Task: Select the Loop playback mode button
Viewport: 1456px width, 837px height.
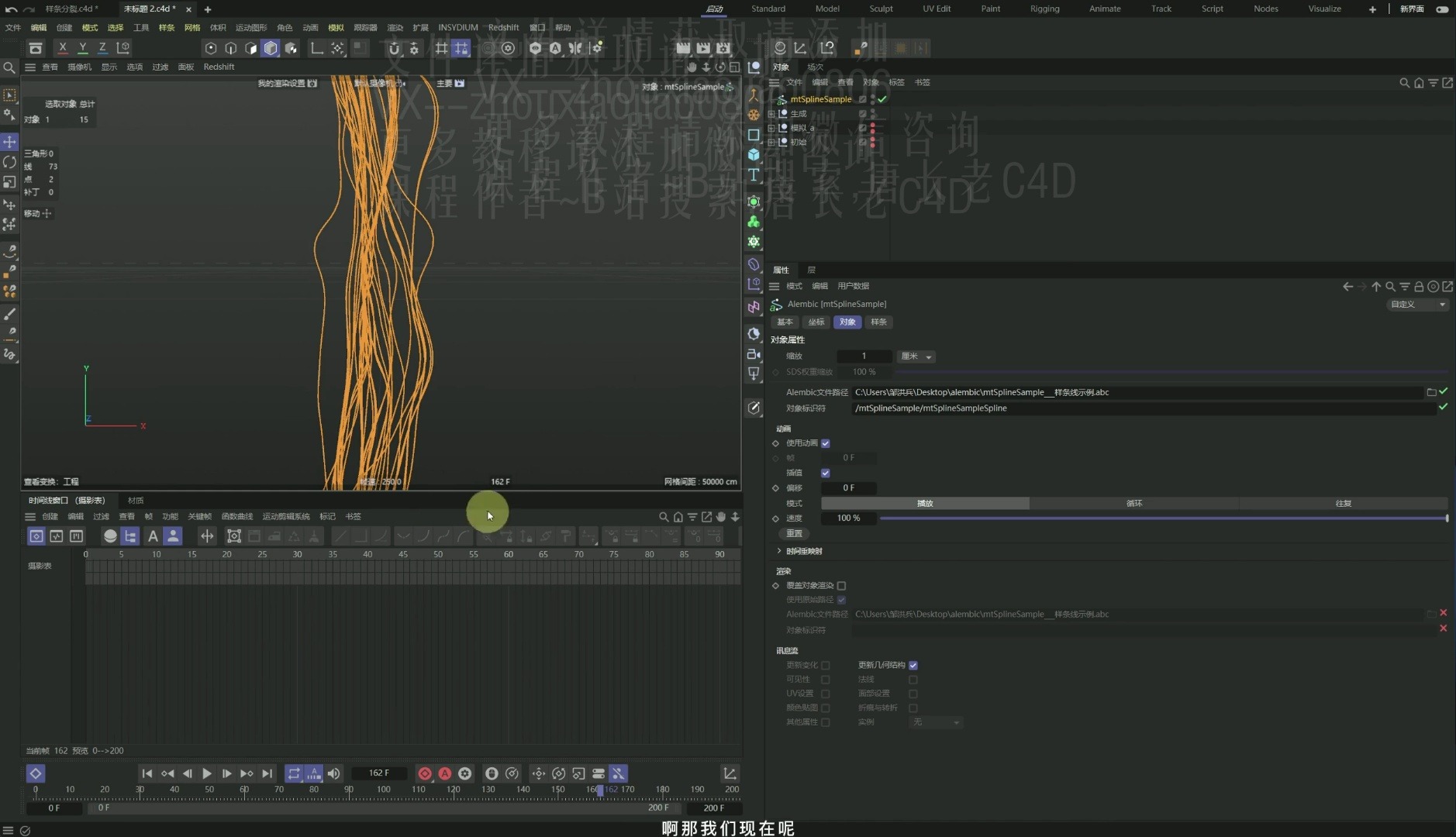Action: pyautogui.click(x=1133, y=503)
